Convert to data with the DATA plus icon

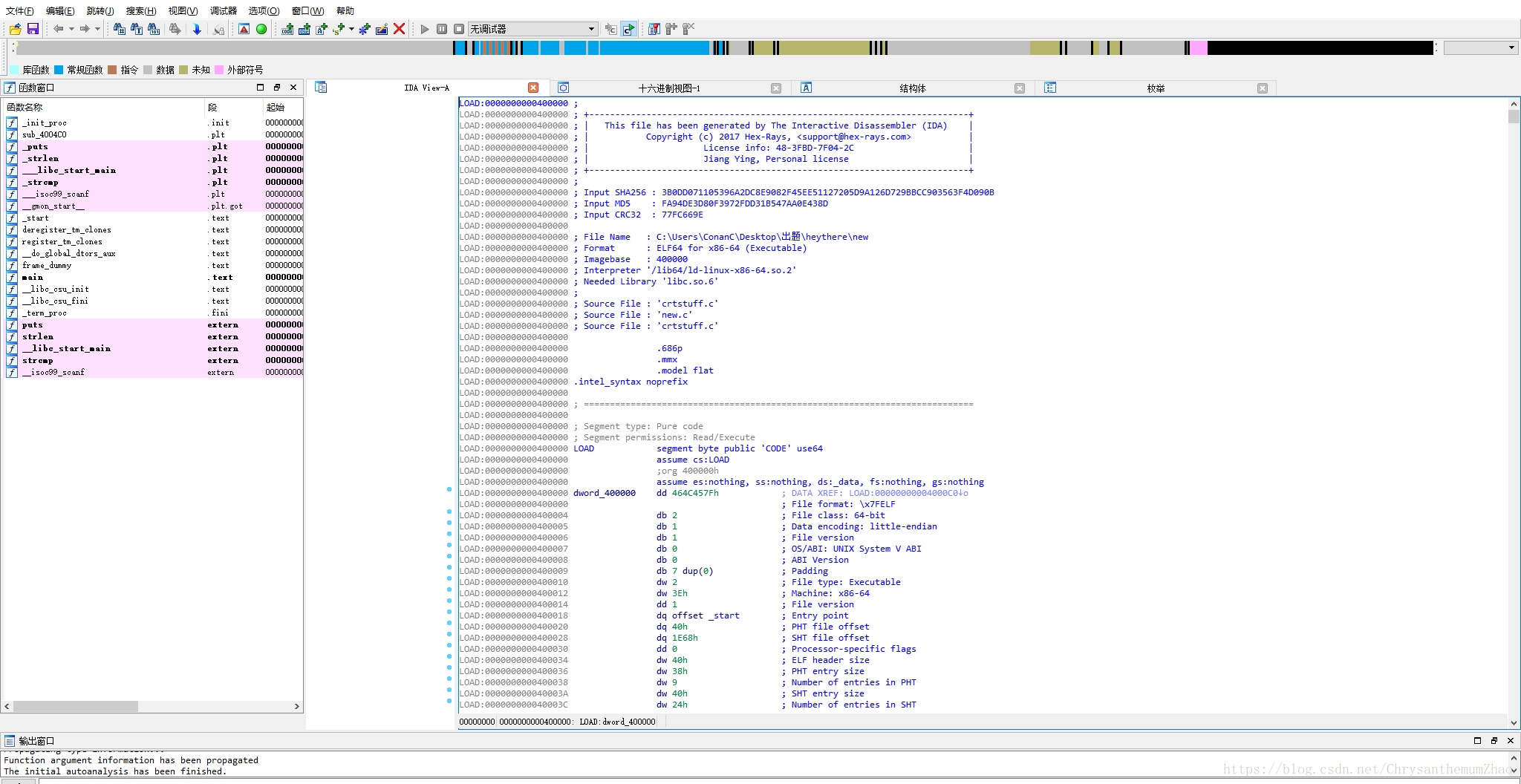[304, 29]
